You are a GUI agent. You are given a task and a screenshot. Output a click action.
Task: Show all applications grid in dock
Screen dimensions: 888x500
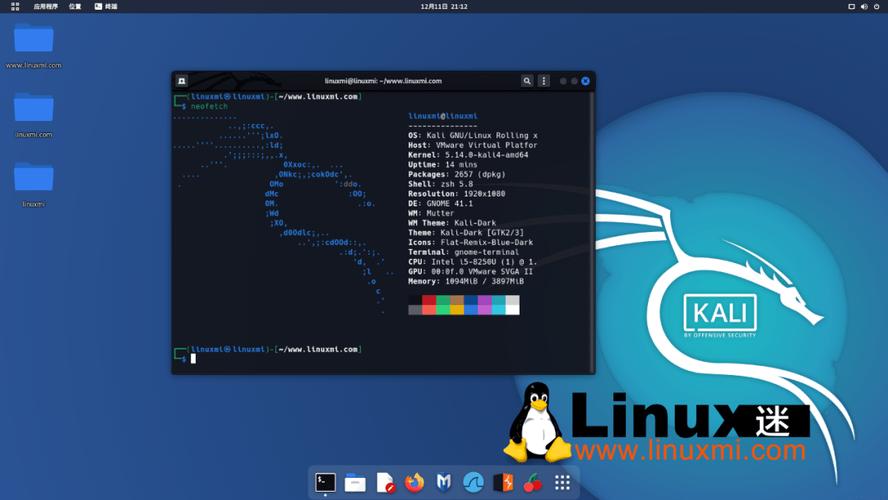pyautogui.click(x=562, y=482)
